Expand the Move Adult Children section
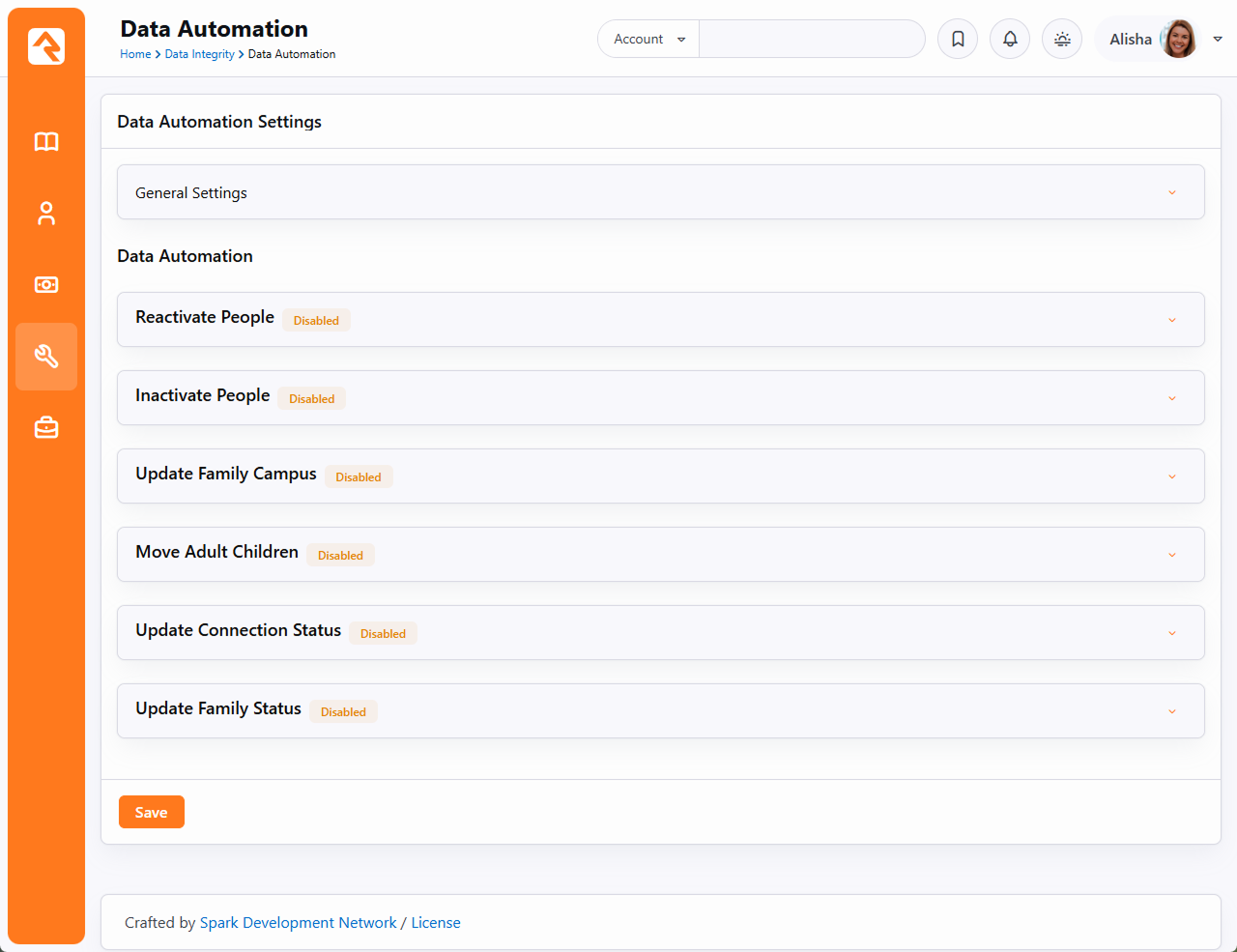This screenshot has height=952, width=1237. (660, 555)
